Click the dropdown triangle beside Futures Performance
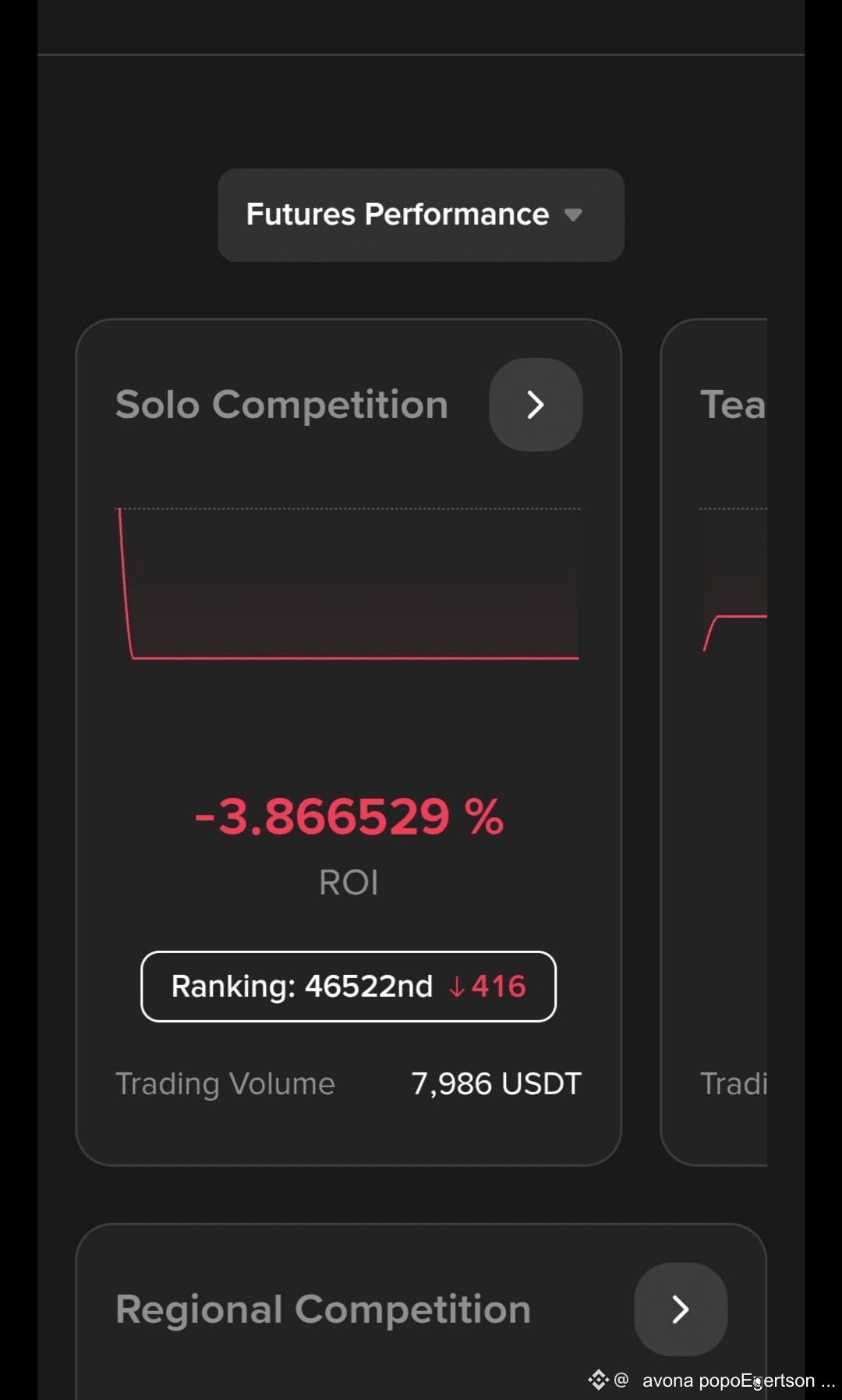842x1400 pixels. [x=573, y=215]
